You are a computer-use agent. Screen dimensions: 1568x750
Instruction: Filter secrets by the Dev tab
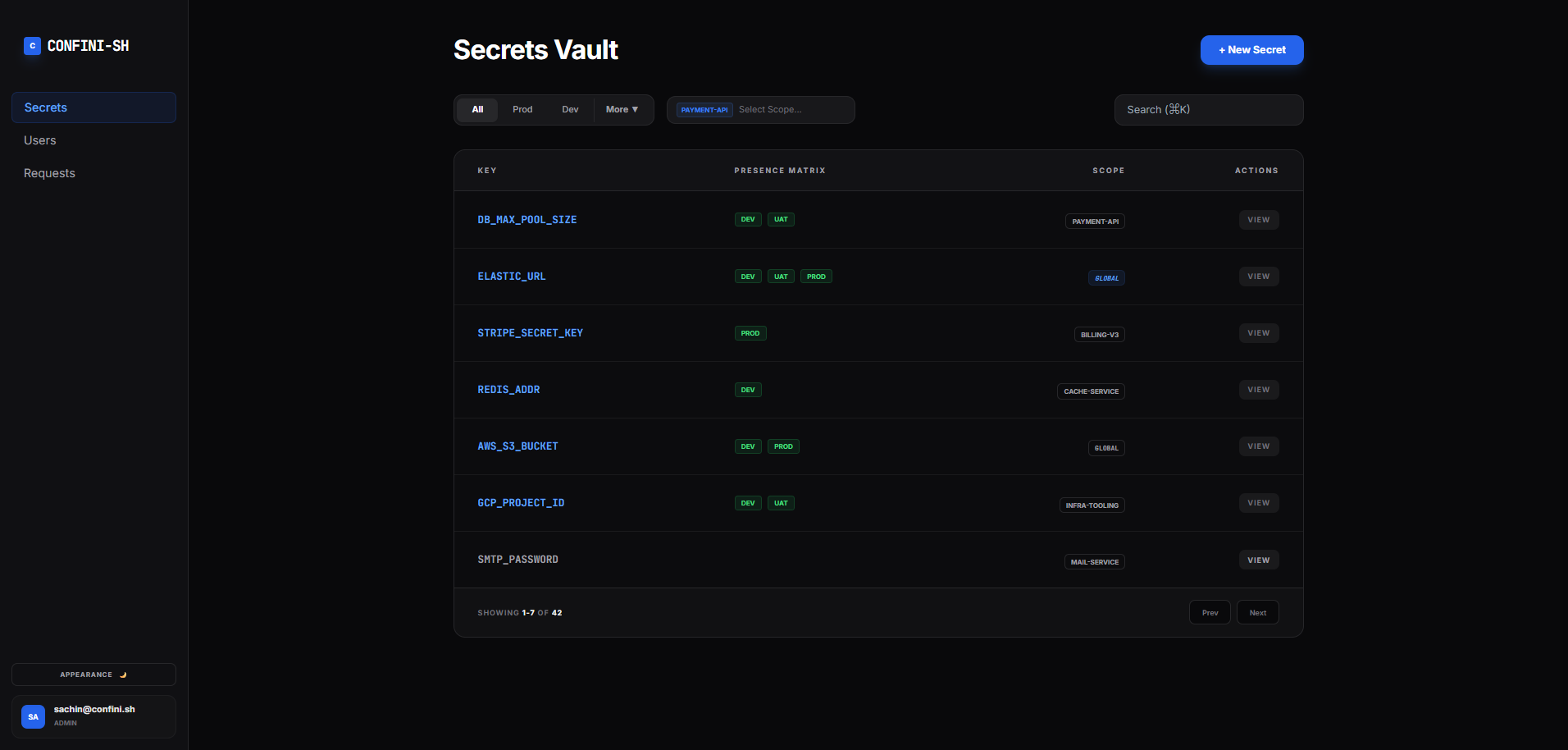pyautogui.click(x=570, y=110)
